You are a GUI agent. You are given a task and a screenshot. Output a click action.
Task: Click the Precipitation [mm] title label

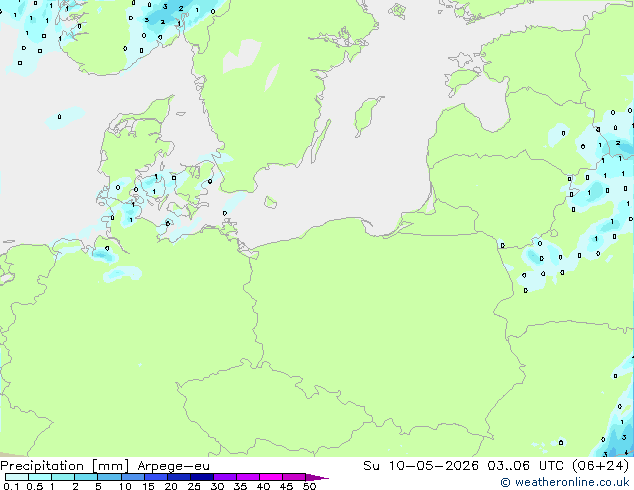(x=65, y=466)
